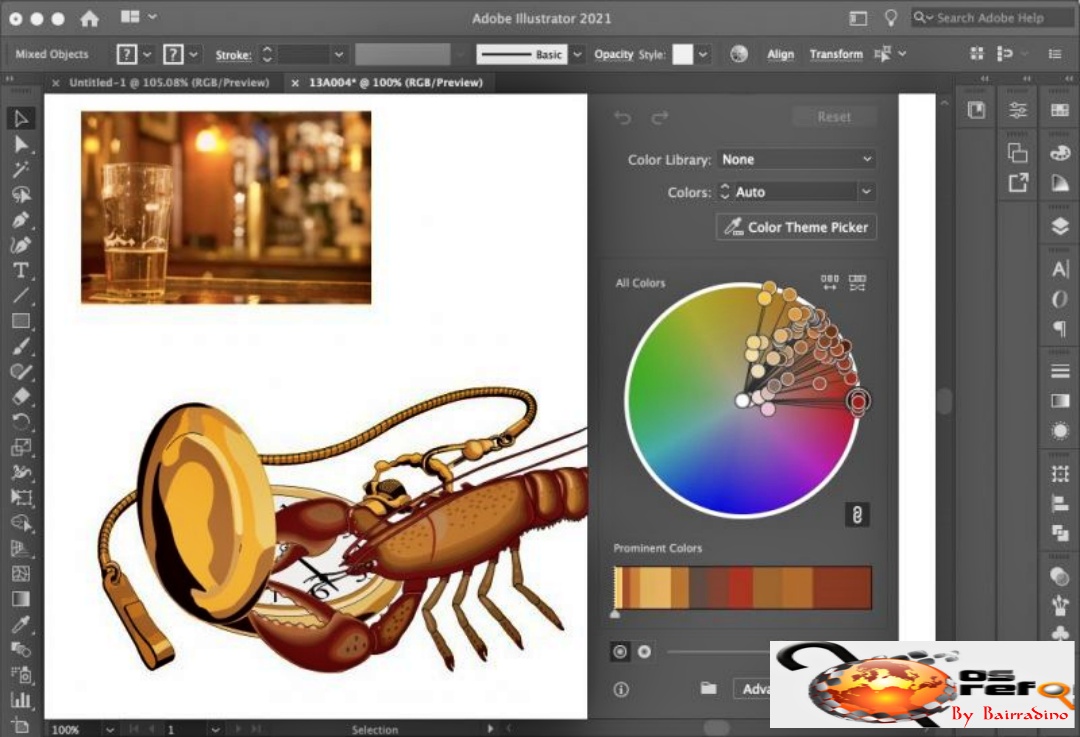The width and height of the screenshot is (1080, 737).
Task: Click the Stroke label link
Action: pos(233,55)
